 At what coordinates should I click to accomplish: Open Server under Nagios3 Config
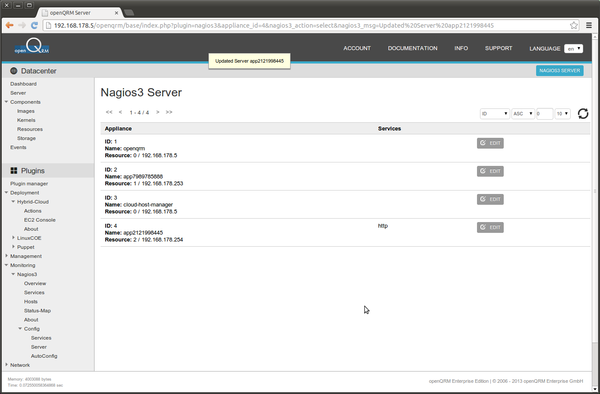click(x=39, y=347)
